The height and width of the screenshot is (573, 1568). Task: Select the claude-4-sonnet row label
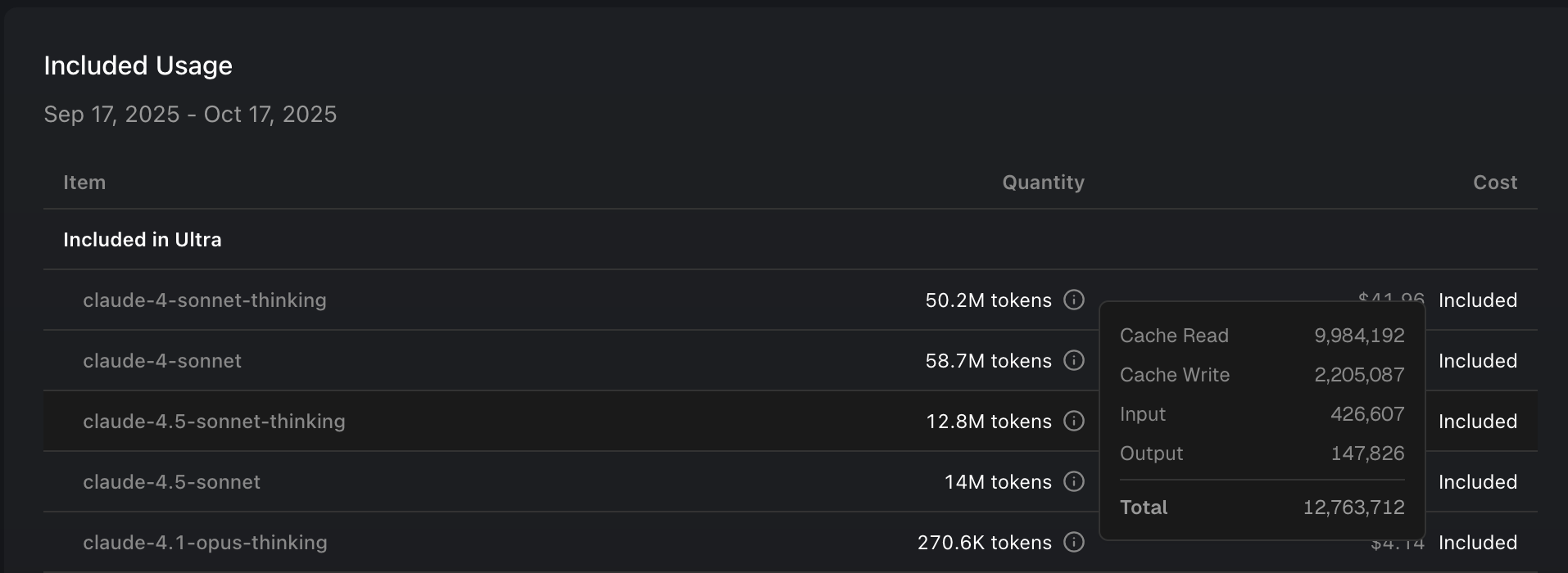coord(162,361)
